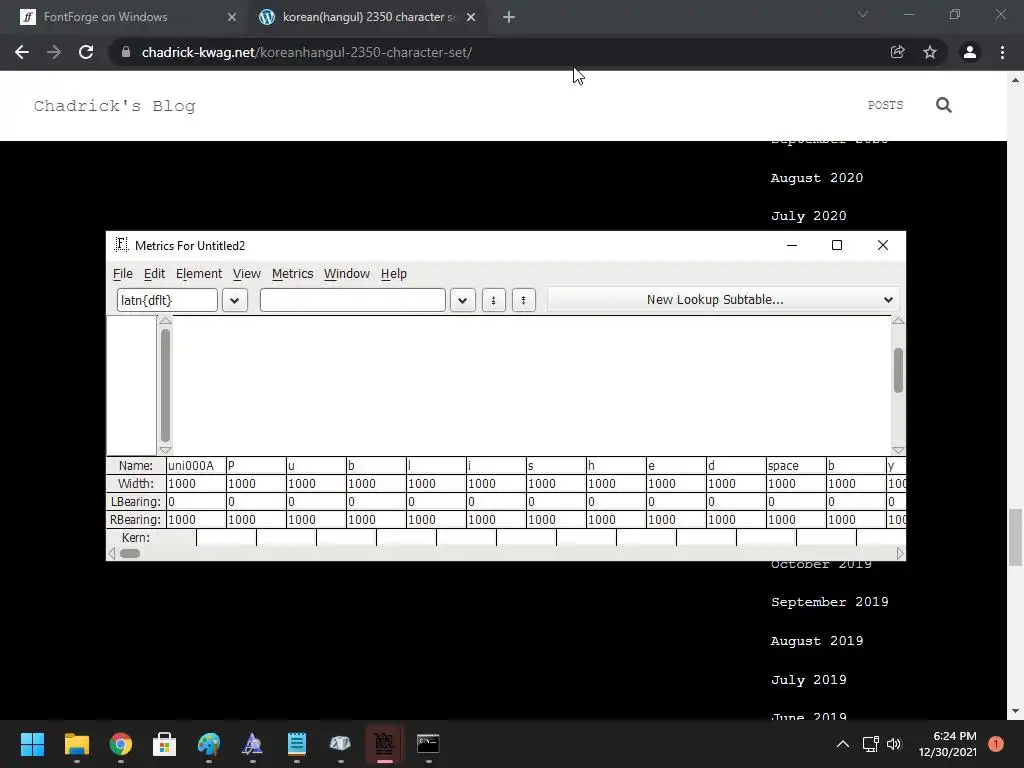Open Chrome three-dot menu
Screen dimensions: 1024x768
(1002, 52)
